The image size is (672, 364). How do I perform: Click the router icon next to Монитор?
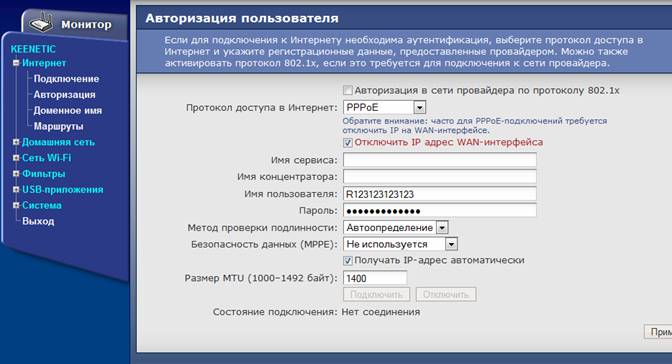[x=41, y=24]
